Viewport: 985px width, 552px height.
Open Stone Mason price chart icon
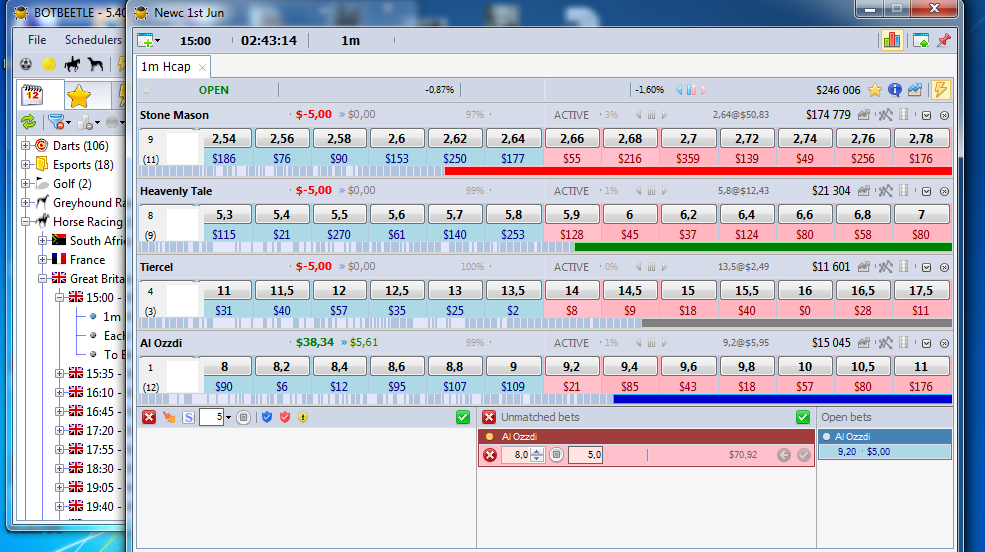tap(864, 115)
